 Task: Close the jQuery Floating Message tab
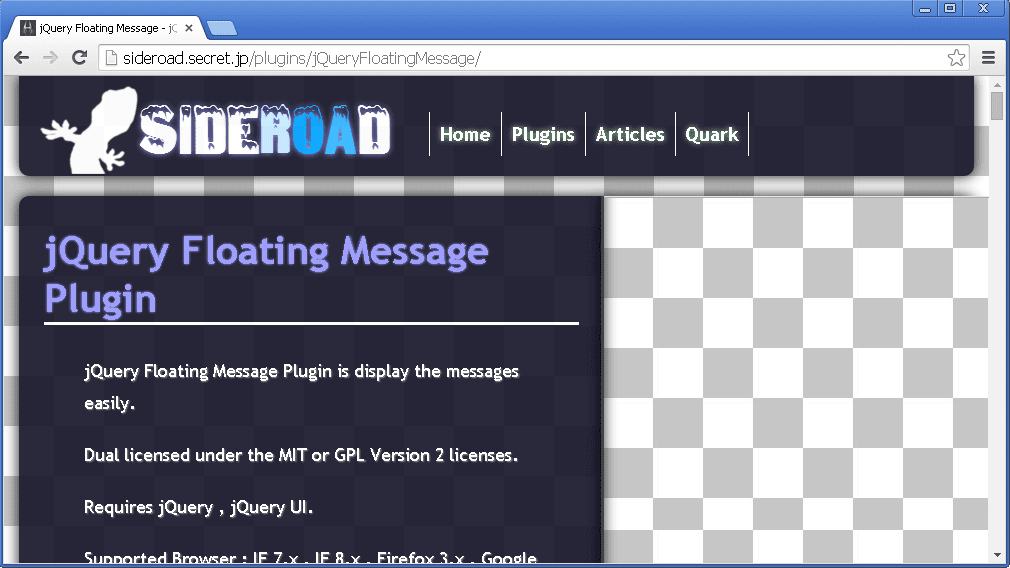pyautogui.click(x=189, y=28)
